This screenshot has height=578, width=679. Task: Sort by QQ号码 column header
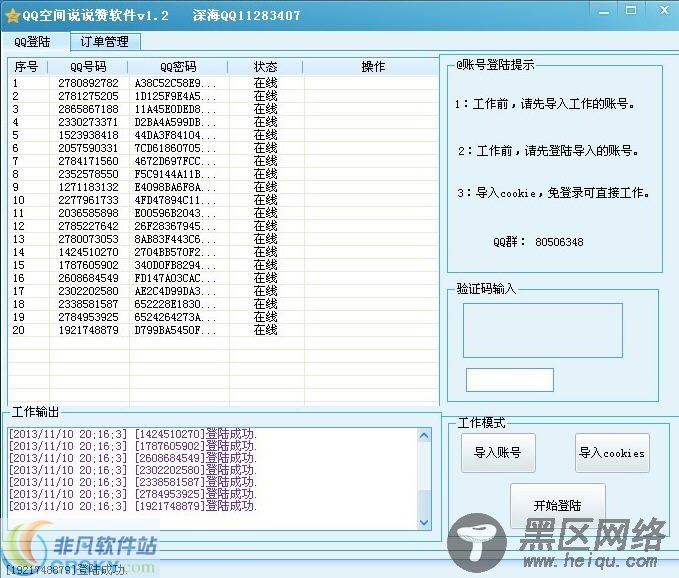(88, 67)
